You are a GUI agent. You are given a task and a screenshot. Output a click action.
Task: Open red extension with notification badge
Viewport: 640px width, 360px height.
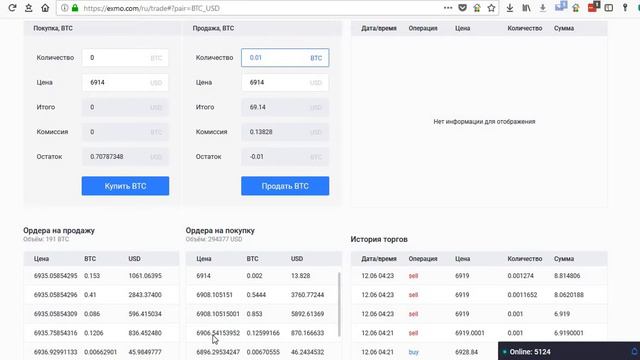(x=593, y=7)
